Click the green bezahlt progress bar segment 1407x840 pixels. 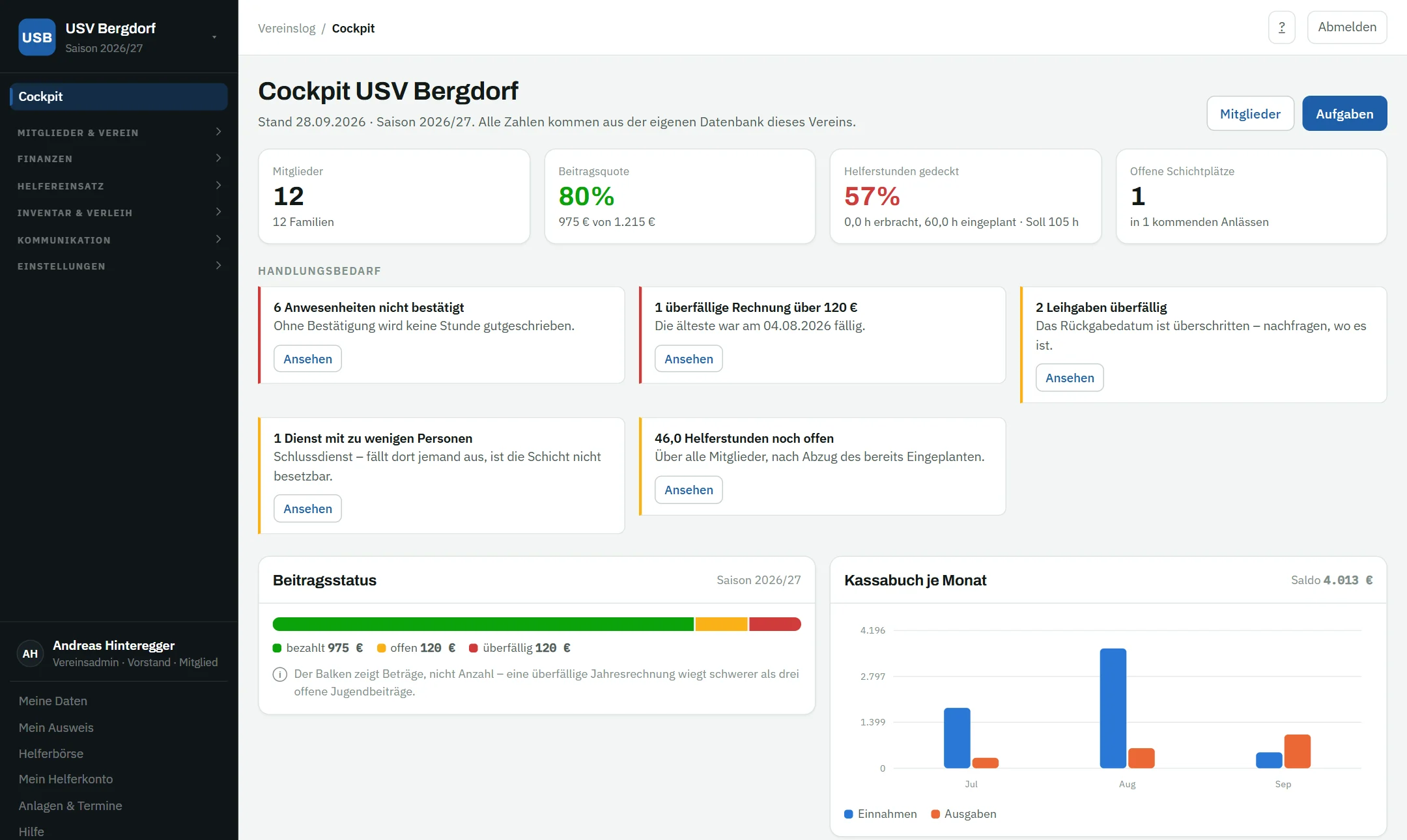[x=483, y=624]
